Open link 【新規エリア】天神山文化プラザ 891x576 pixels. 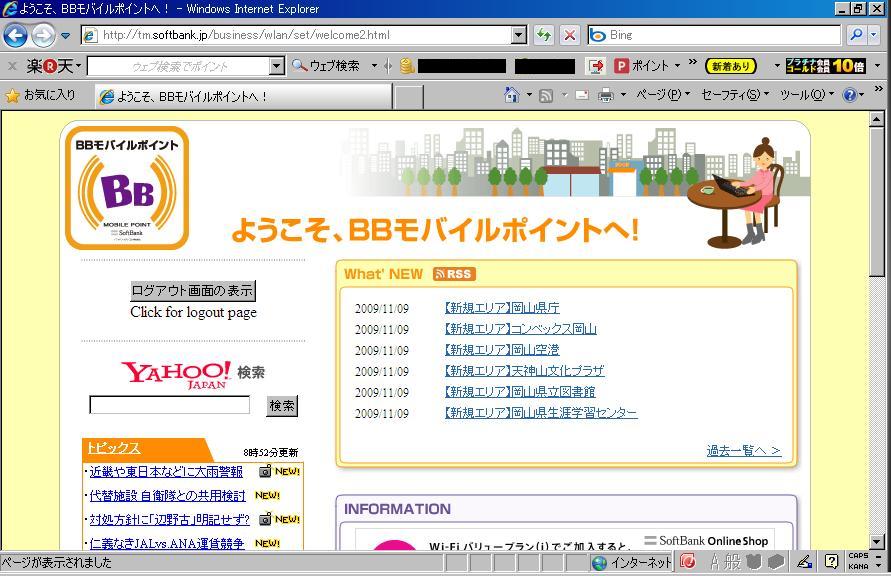[524, 371]
